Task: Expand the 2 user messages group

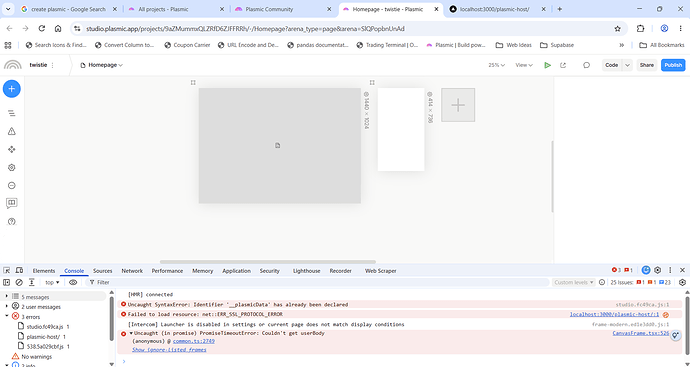Action: tap(7, 306)
